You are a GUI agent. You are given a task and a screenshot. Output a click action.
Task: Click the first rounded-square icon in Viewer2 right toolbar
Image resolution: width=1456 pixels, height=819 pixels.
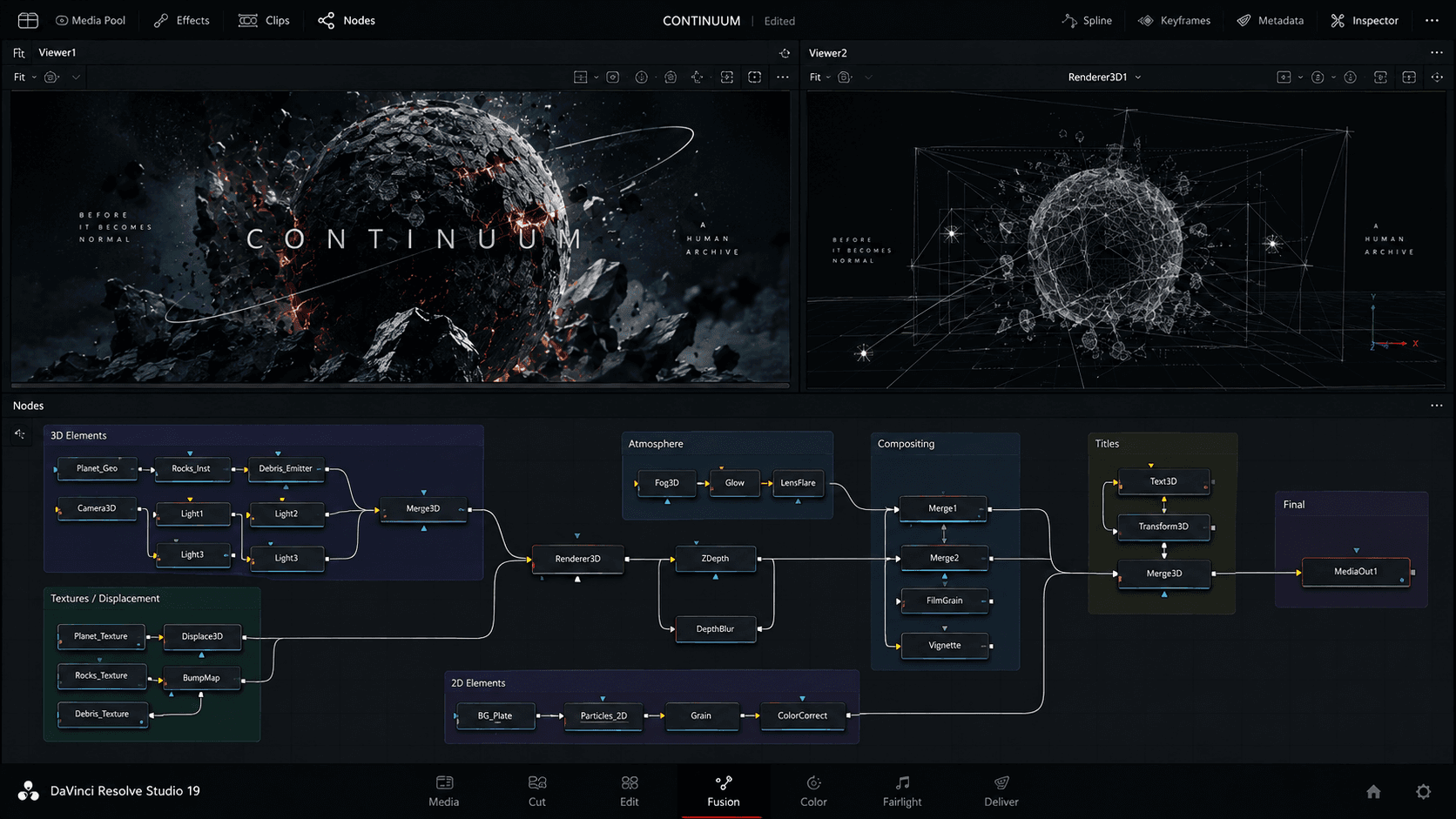pyautogui.click(x=1284, y=77)
